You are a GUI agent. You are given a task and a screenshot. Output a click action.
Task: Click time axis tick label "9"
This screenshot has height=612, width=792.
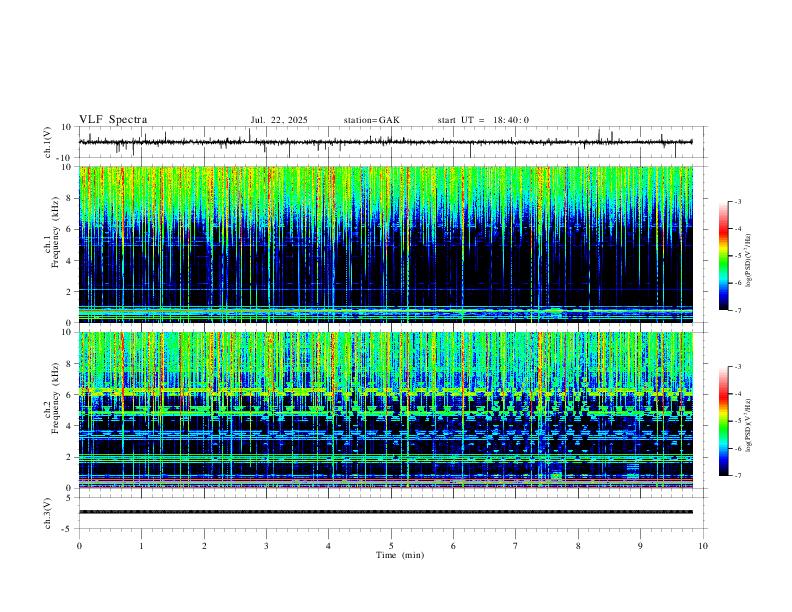point(640,546)
